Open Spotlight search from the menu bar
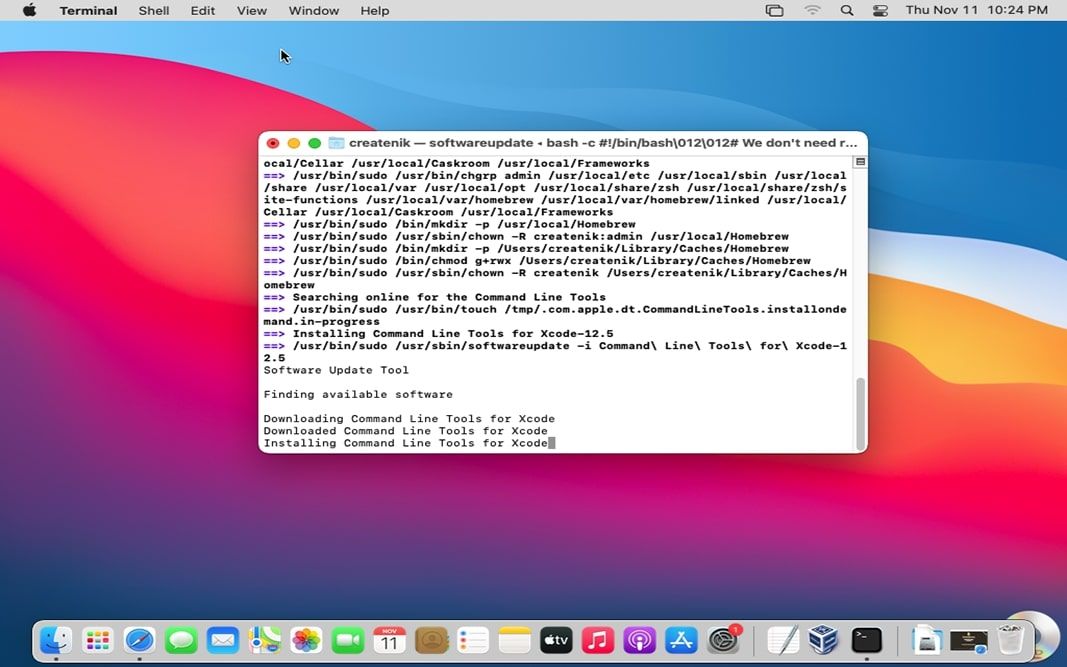The width and height of the screenshot is (1067, 667). pos(846,10)
